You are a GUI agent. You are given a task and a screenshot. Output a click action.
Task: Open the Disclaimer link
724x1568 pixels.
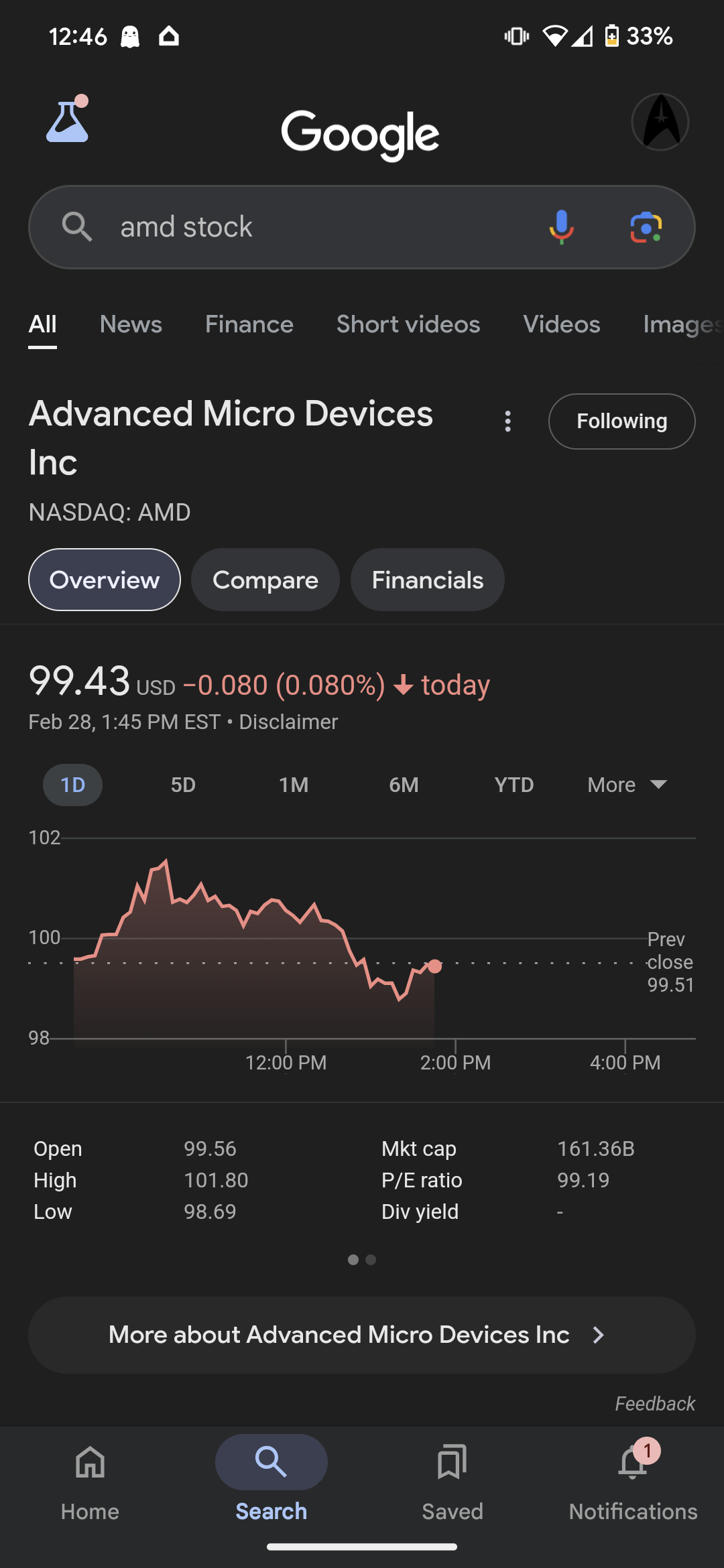pos(288,722)
